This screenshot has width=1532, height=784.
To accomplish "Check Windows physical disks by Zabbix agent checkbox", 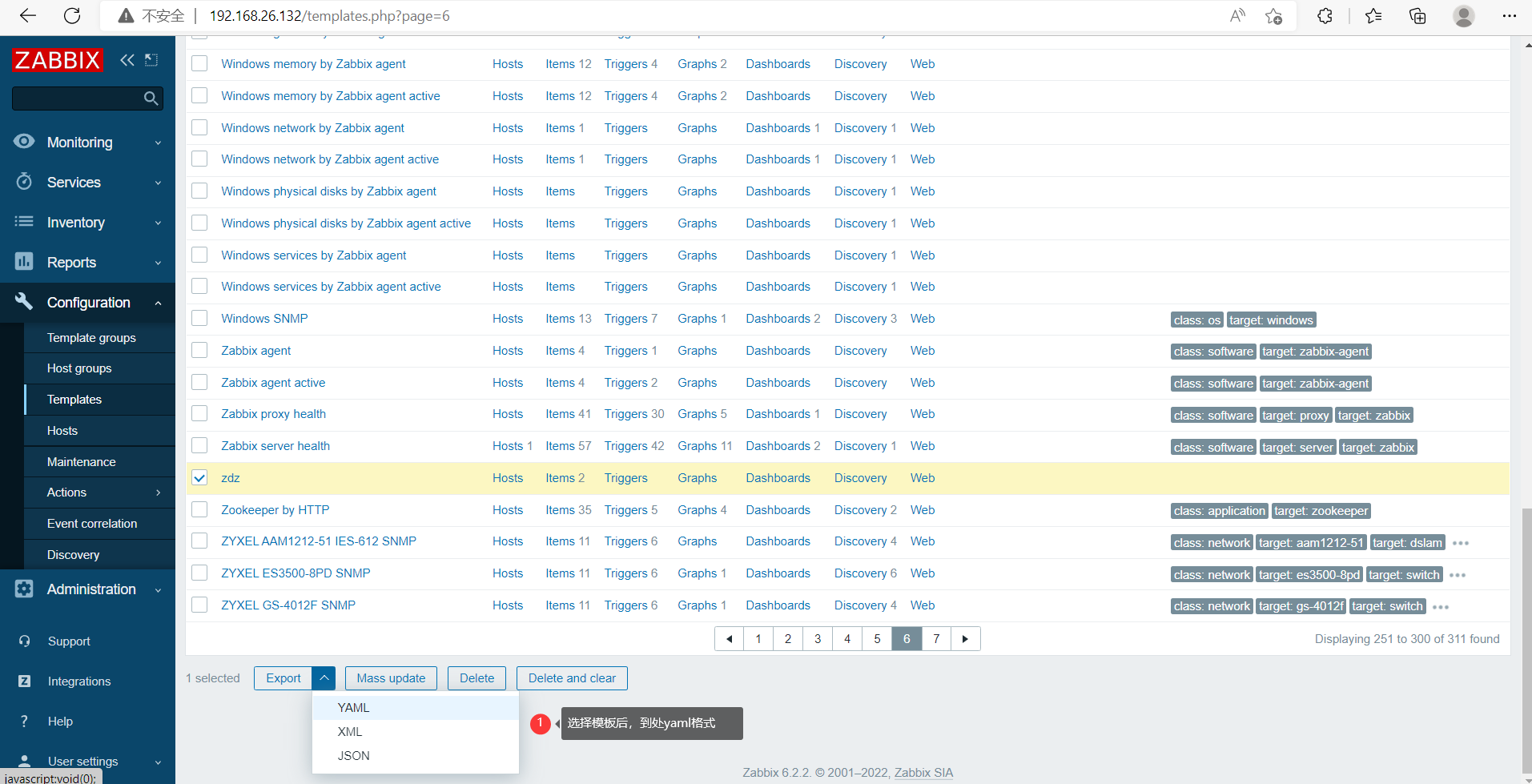I will pos(199,191).
